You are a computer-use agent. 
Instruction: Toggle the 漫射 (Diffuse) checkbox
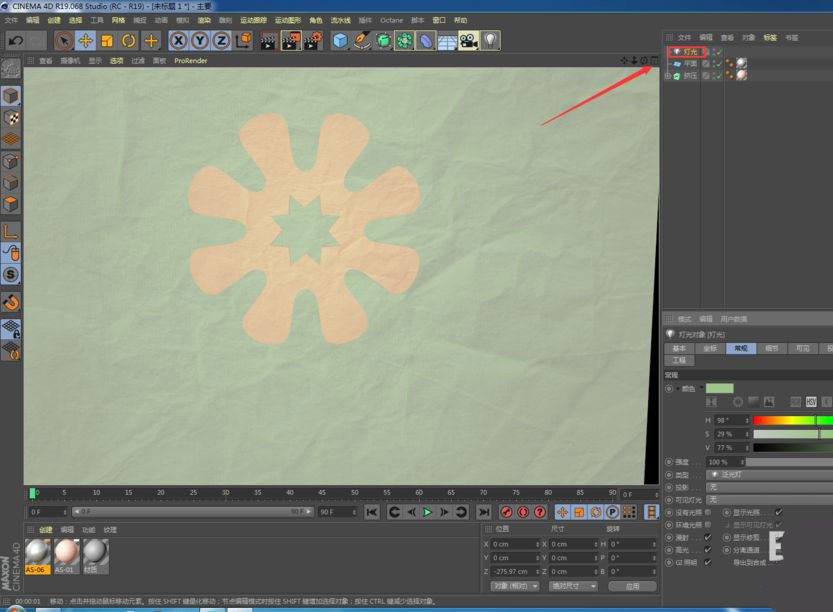(708, 538)
